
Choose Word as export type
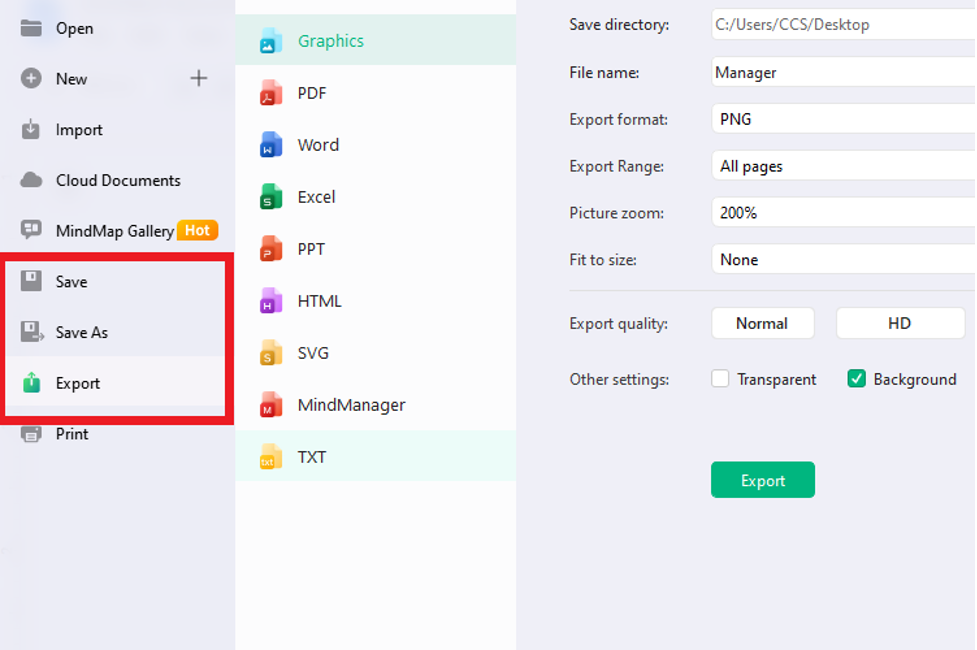click(x=376, y=145)
